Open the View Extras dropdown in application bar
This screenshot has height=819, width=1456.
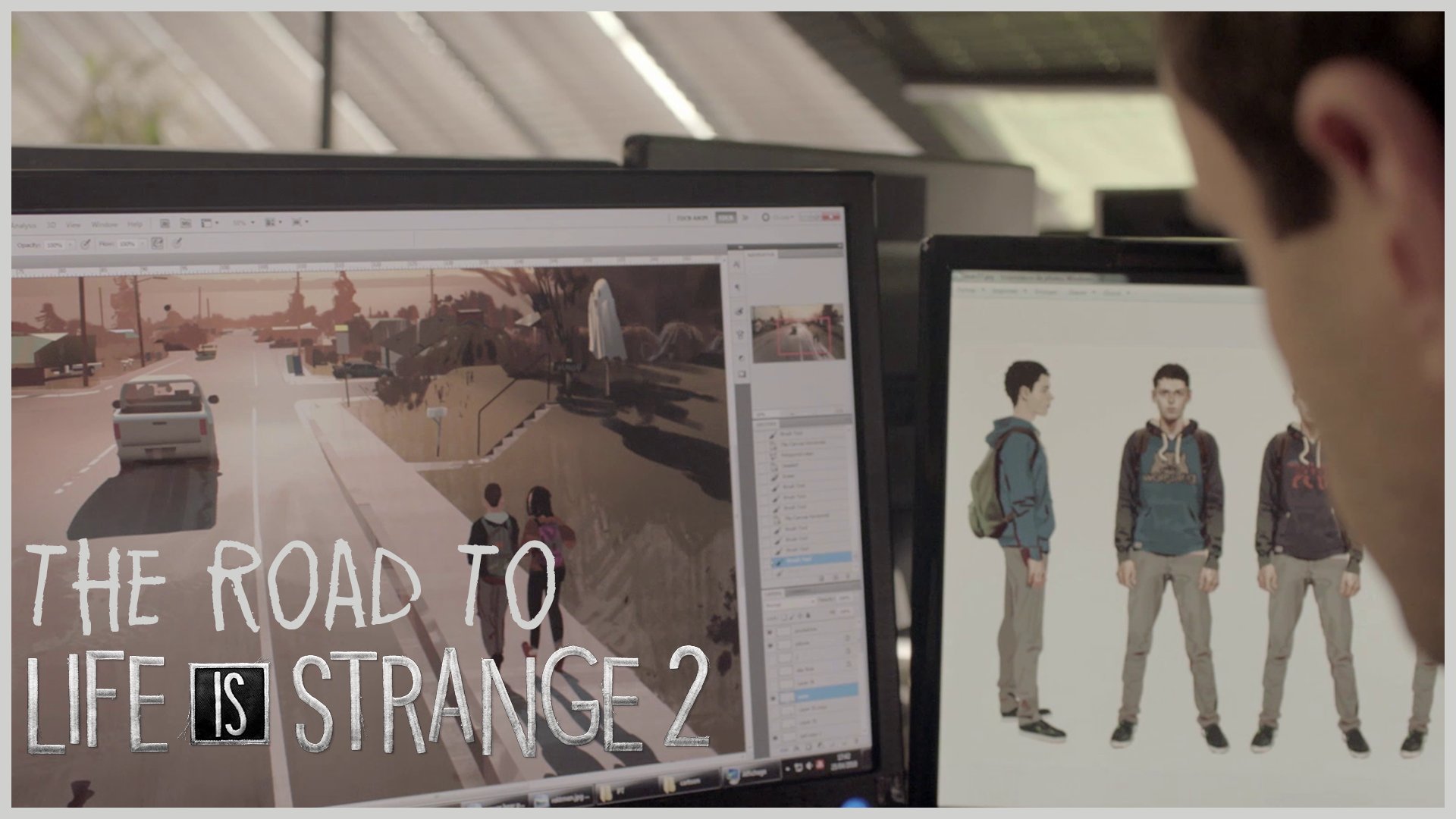tap(209, 224)
